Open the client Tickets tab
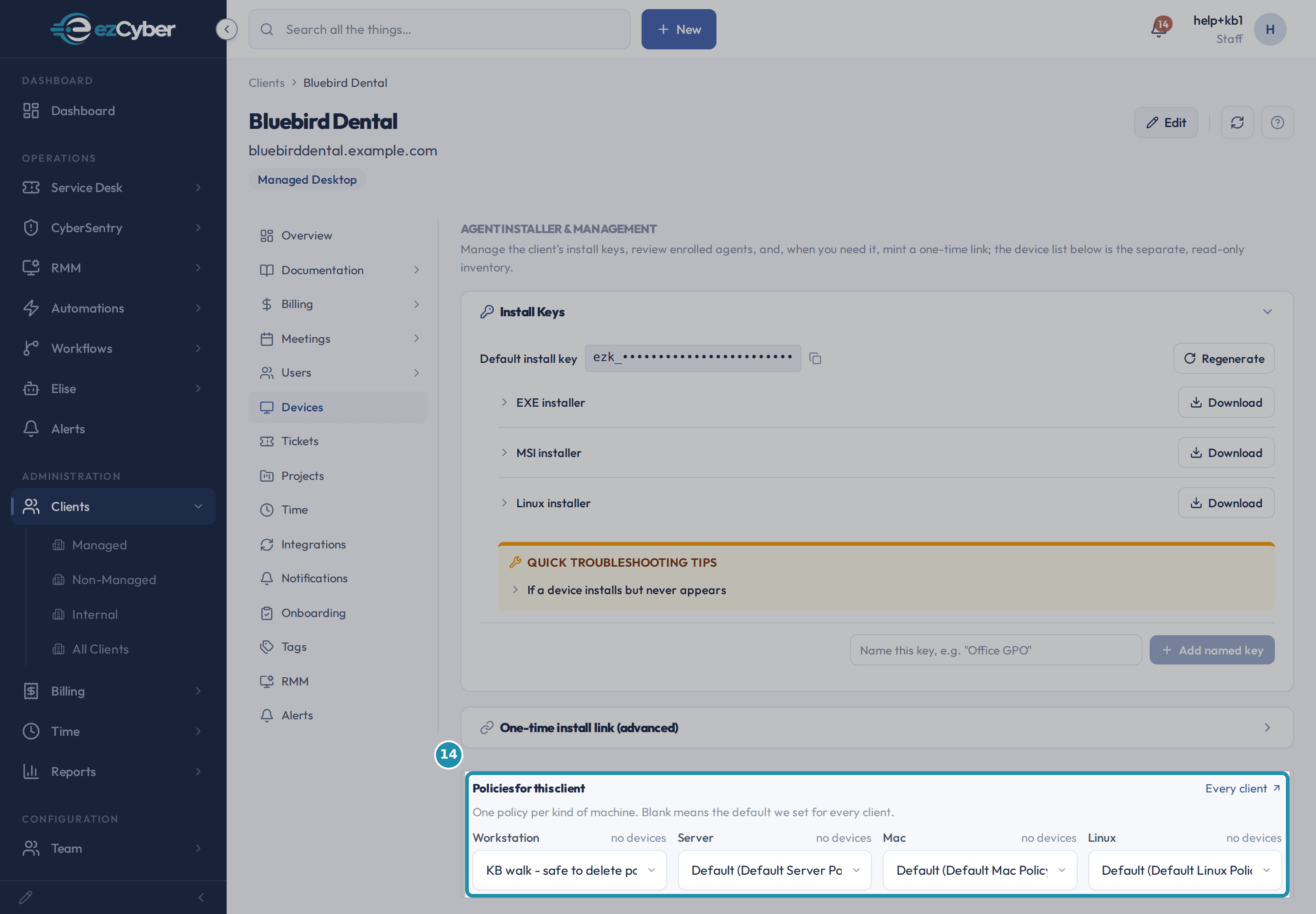The height and width of the screenshot is (914, 1316). click(337, 441)
